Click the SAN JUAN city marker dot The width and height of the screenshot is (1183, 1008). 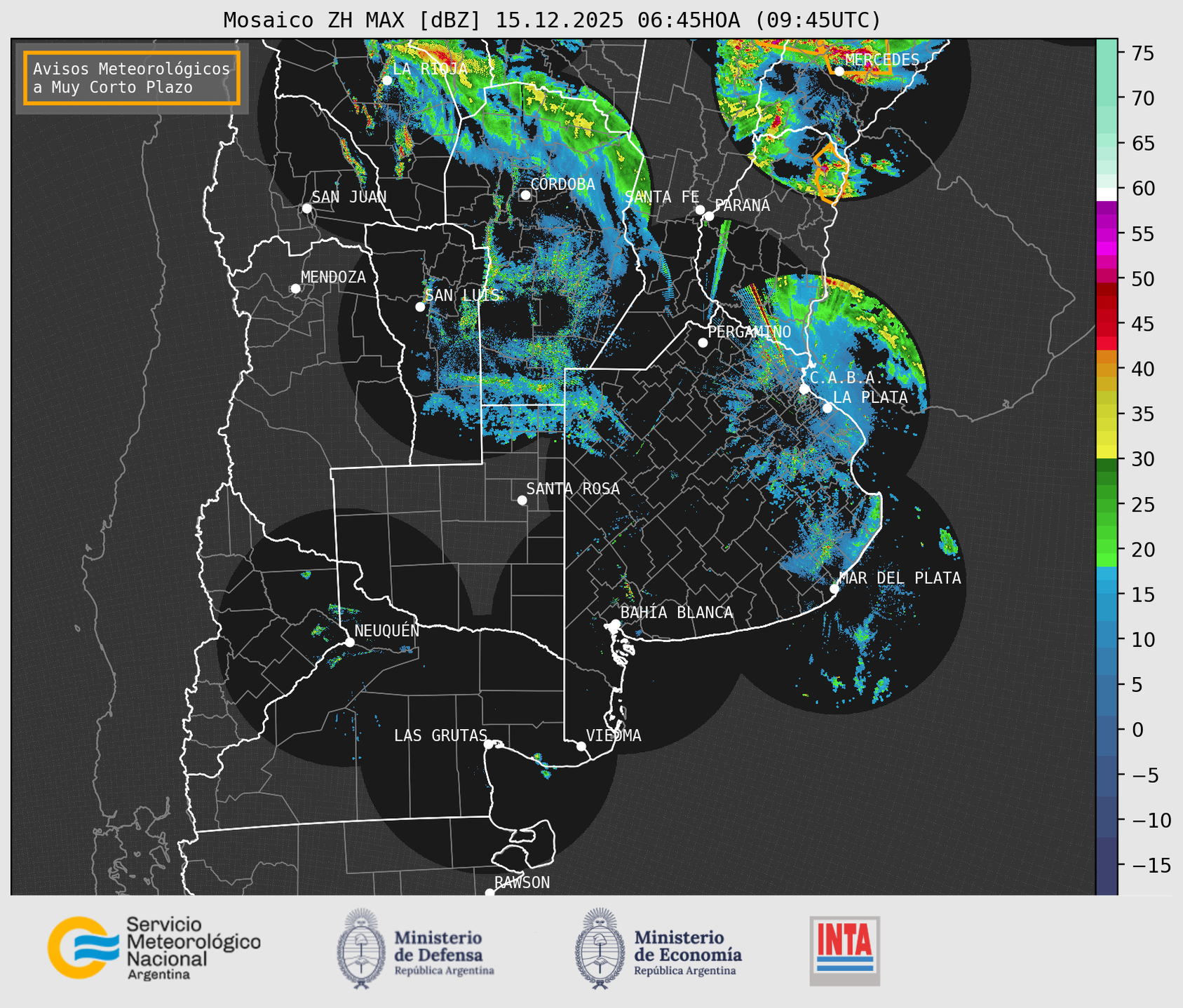[306, 208]
